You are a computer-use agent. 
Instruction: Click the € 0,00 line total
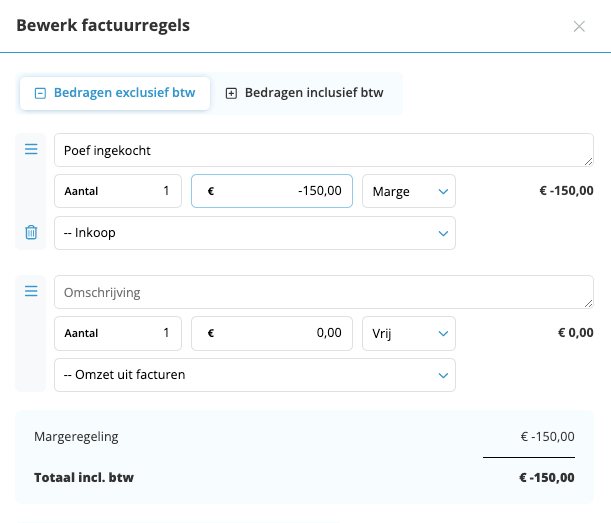[576, 333]
